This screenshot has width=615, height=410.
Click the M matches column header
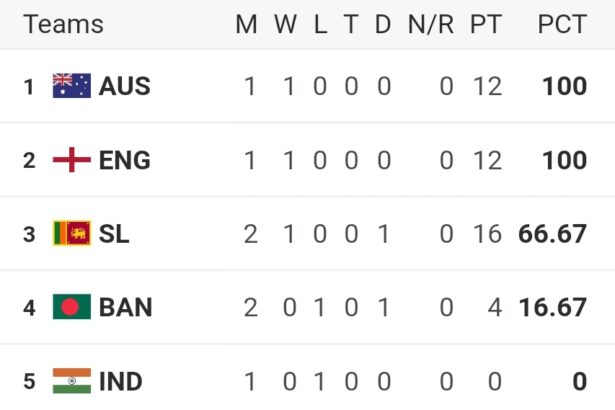pyautogui.click(x=246, y=24)
